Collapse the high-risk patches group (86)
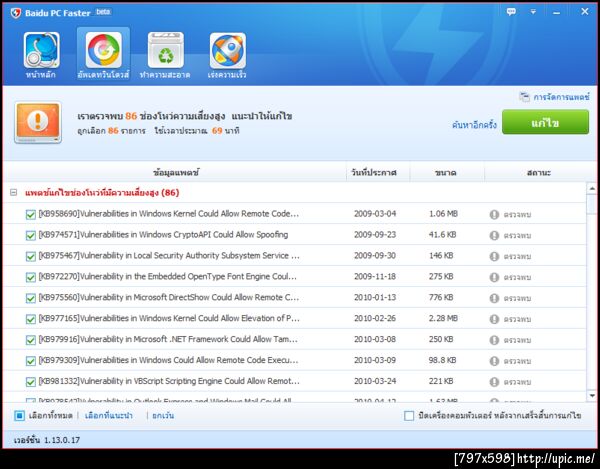This screenshot has width=600, height=469. point(13,192)
